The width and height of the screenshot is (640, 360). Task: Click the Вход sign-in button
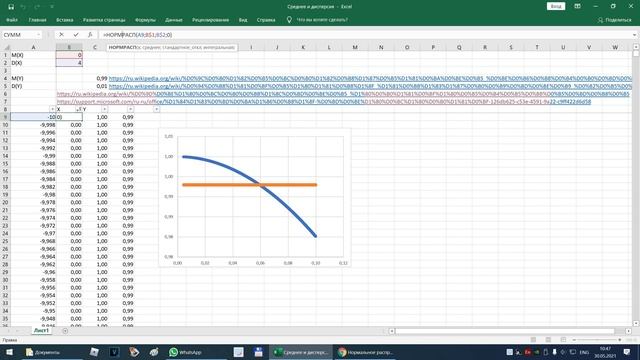pyautogui.click(x=556, y=6)
